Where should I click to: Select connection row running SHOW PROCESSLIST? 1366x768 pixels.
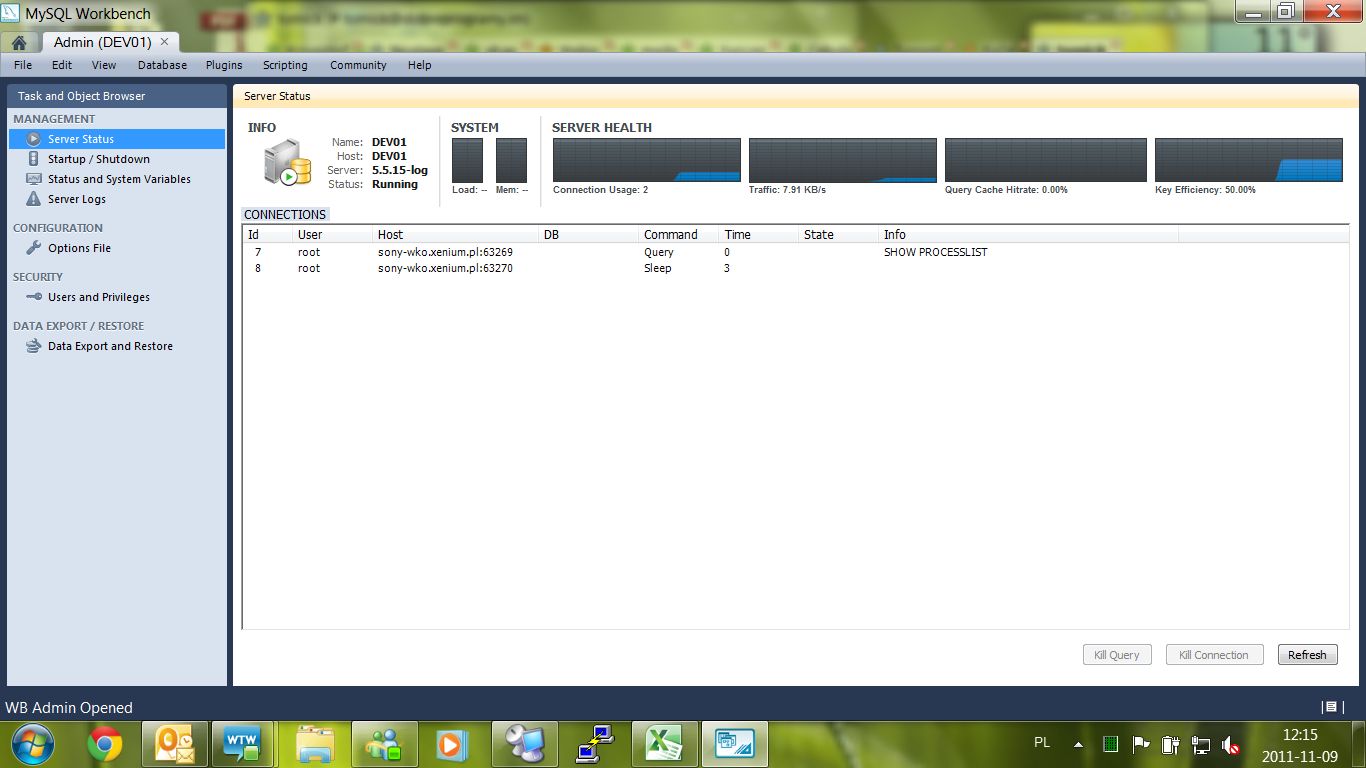tap(795, 252)
